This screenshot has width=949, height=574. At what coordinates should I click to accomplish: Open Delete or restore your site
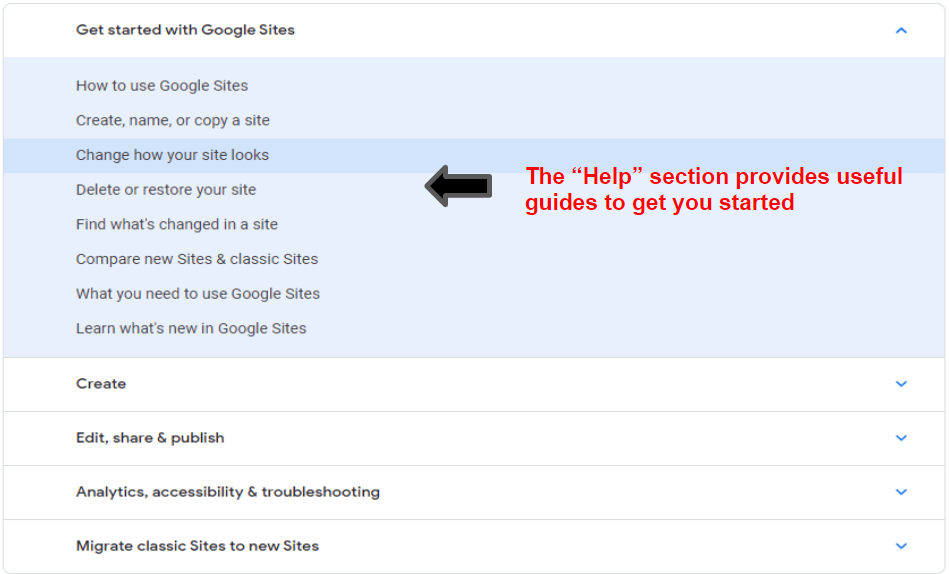point(166,190)
